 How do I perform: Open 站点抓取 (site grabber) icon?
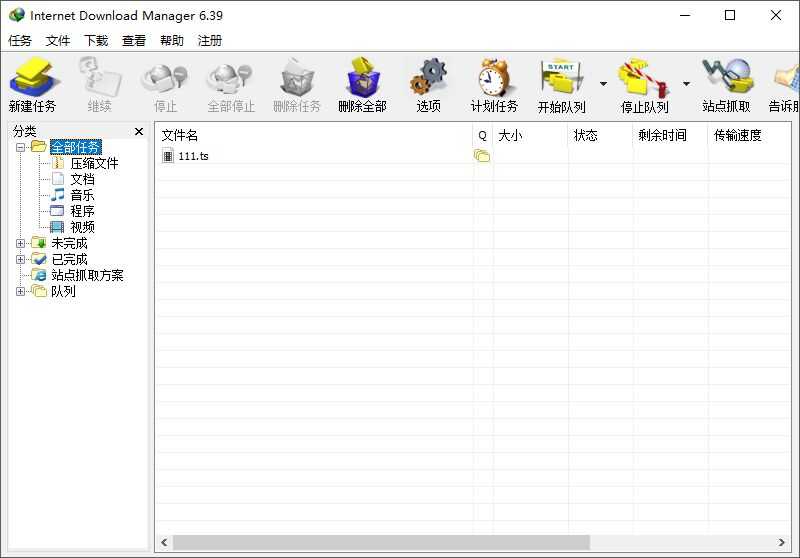[727, 78]
